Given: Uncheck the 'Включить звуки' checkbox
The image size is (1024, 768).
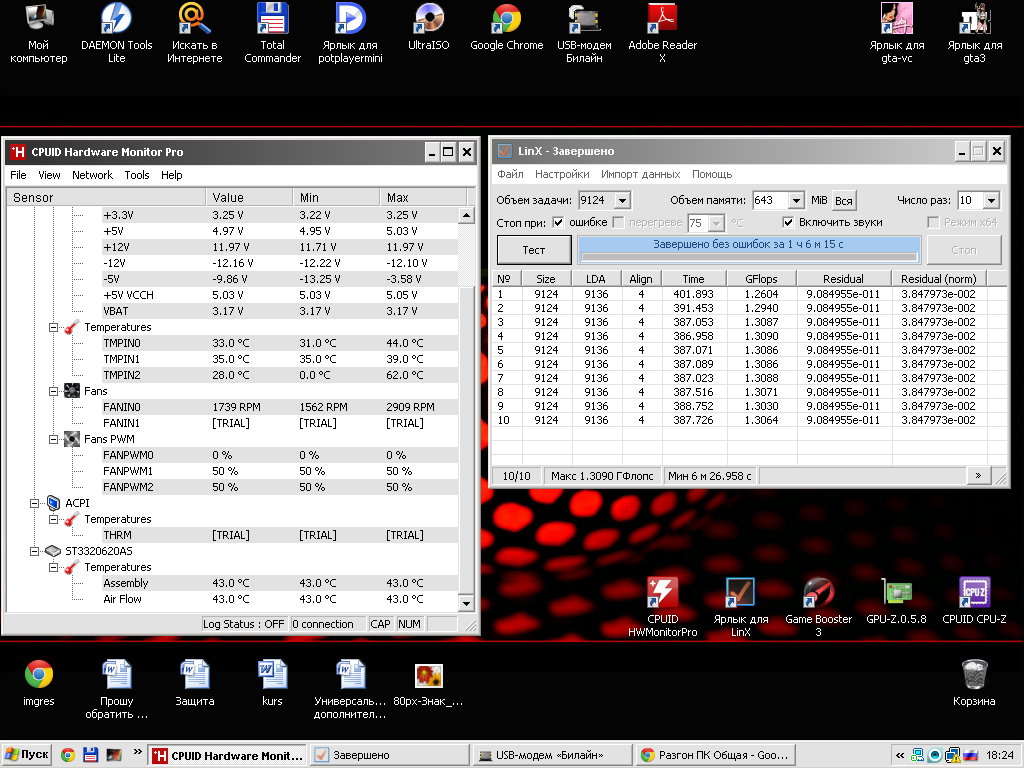Looking at the screenshot, I should point(788,222).
